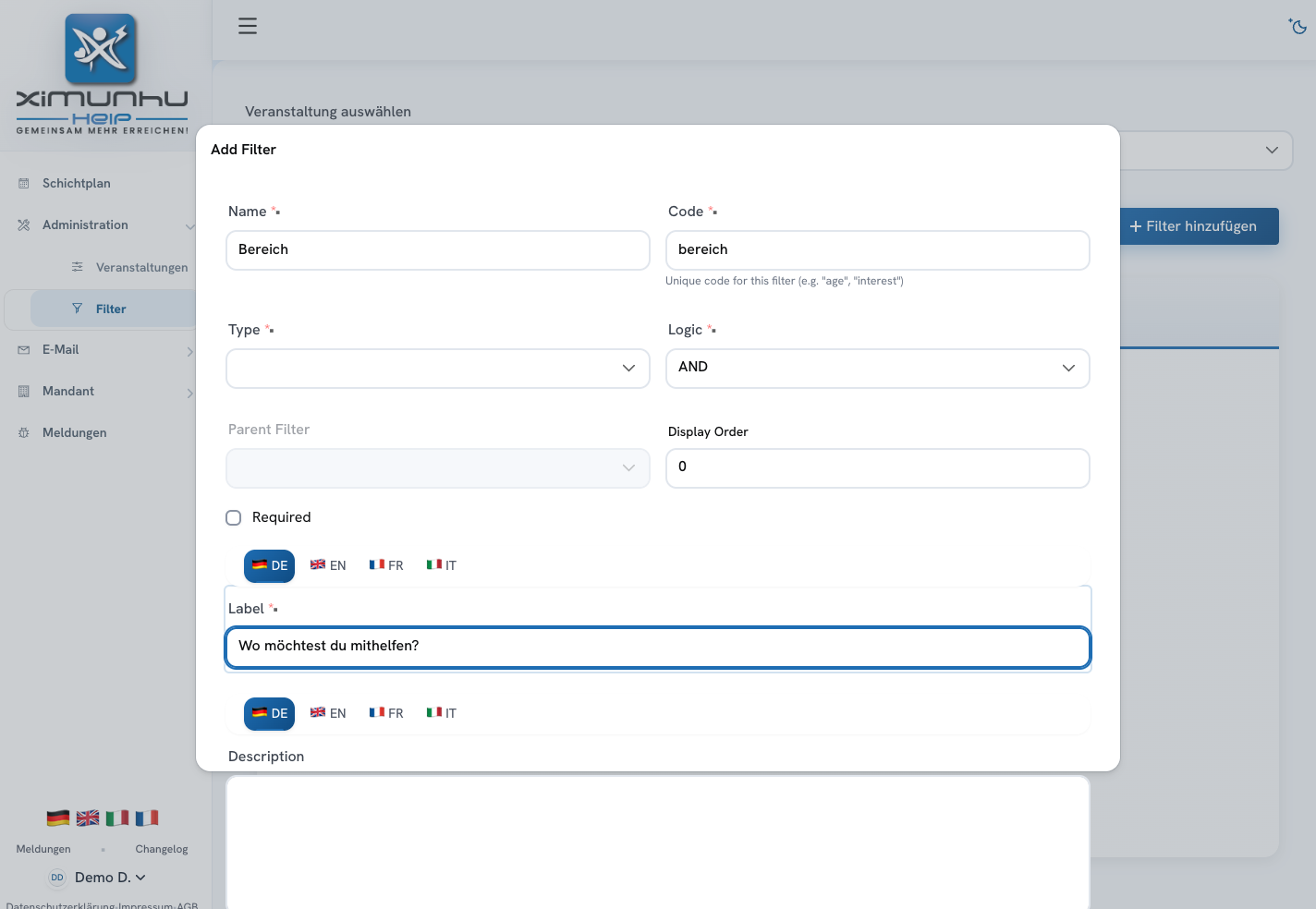Click the Display Order field
This screenshot has height=909, width=1316.
click(x=878, y=468)
